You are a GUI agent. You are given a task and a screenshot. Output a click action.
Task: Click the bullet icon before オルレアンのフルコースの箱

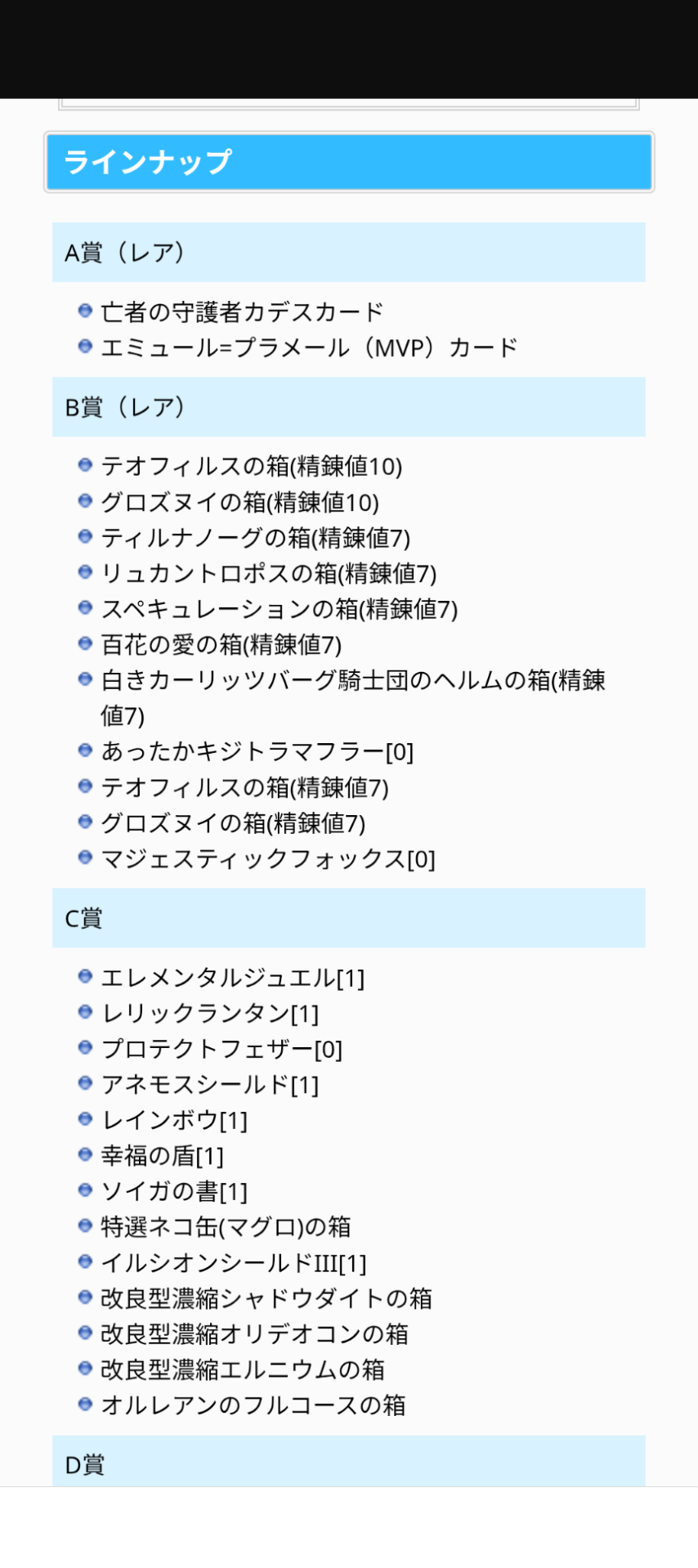(85, 1404)
